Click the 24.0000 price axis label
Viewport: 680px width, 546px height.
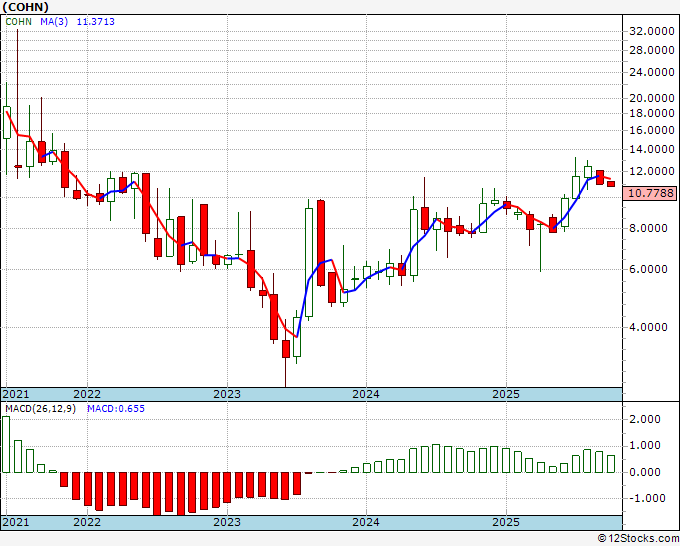tap(651, 72)
